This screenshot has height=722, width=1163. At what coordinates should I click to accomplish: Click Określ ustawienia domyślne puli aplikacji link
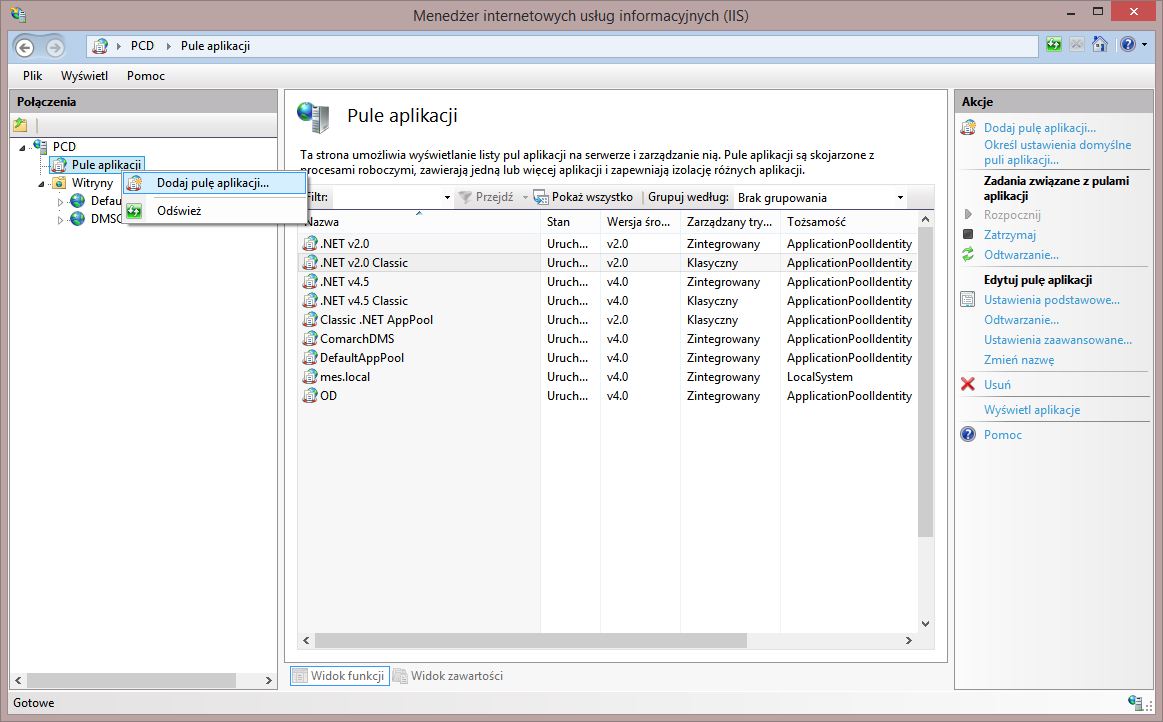point(1058,152)
